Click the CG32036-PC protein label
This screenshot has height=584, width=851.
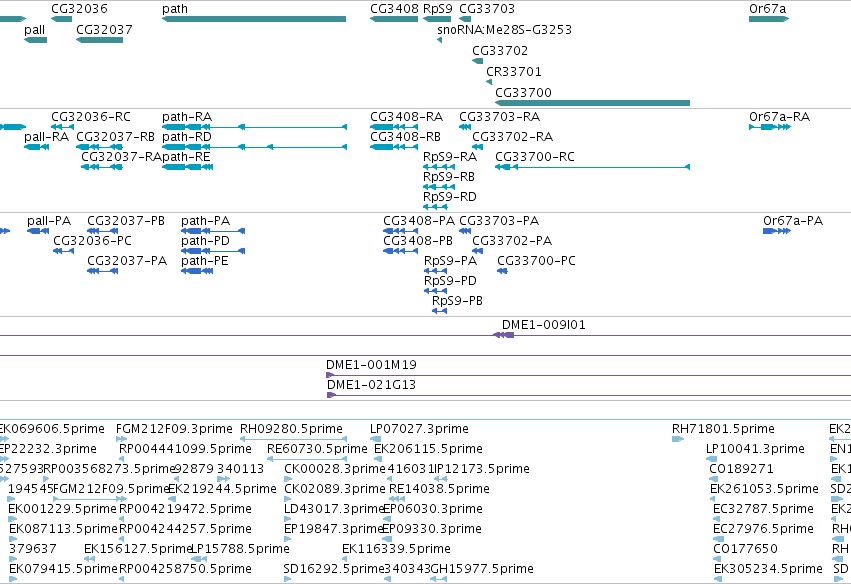(x=92, y=241)
